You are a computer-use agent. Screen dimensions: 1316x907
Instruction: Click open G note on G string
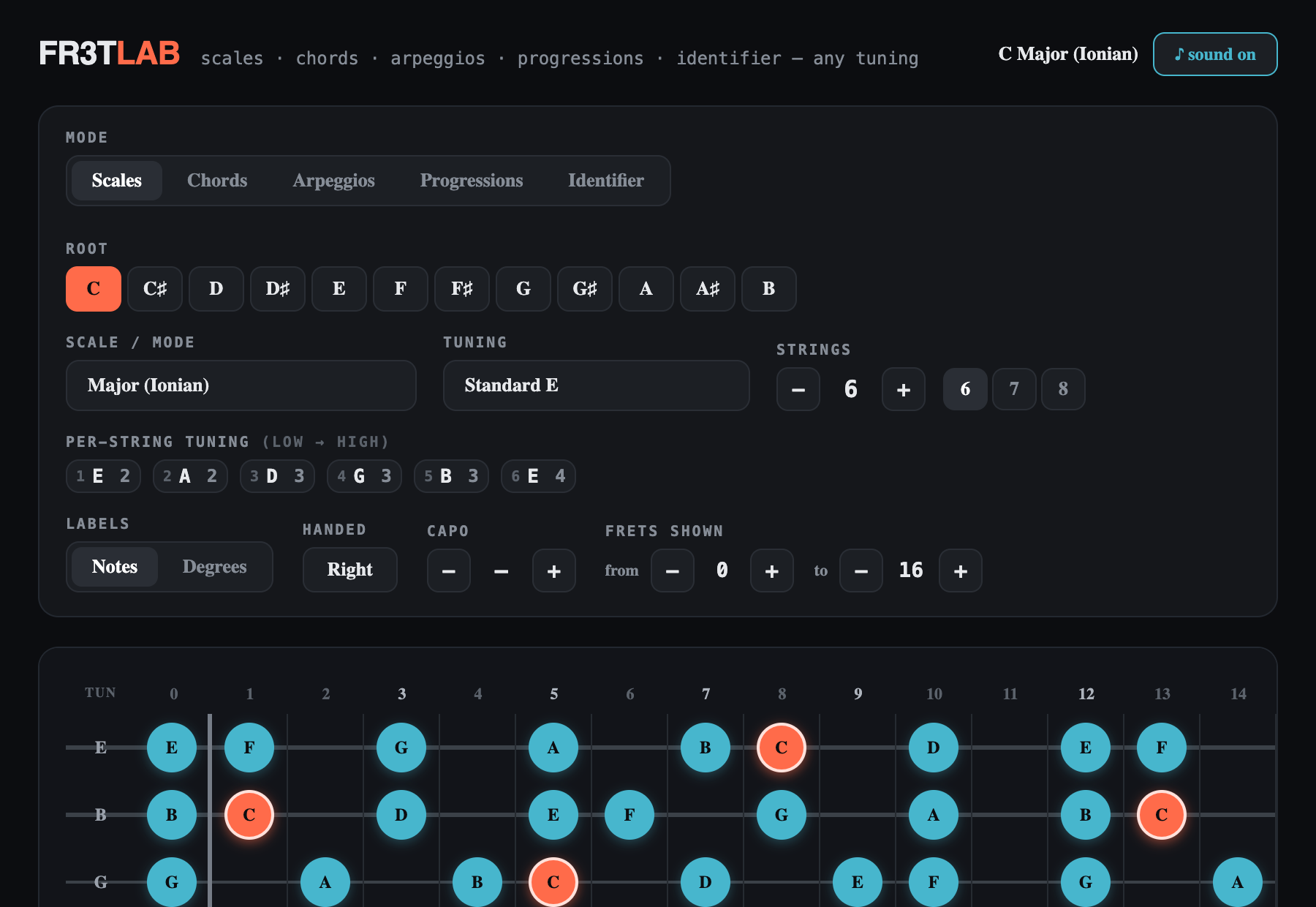click(172, 882)
